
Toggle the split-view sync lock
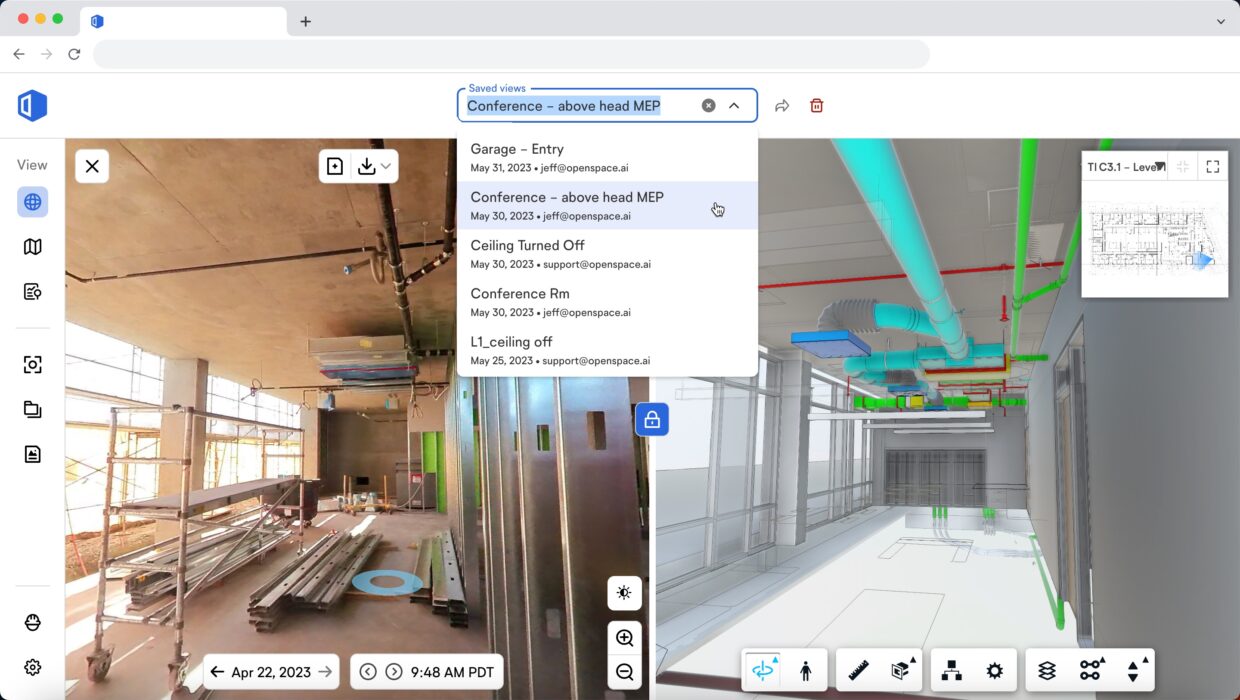coord(651,419)
